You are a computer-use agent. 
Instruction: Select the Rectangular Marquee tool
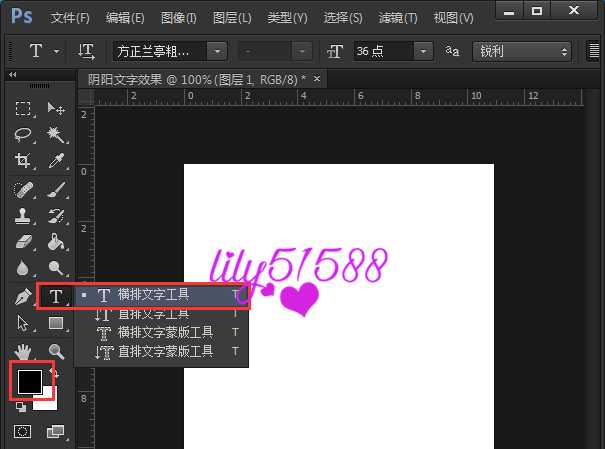[x=24, y=108]
